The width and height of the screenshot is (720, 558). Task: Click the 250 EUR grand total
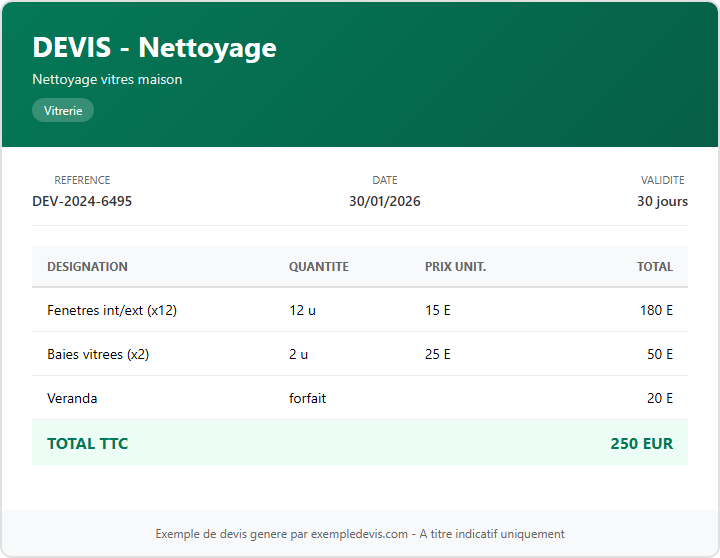pos(641,443)
